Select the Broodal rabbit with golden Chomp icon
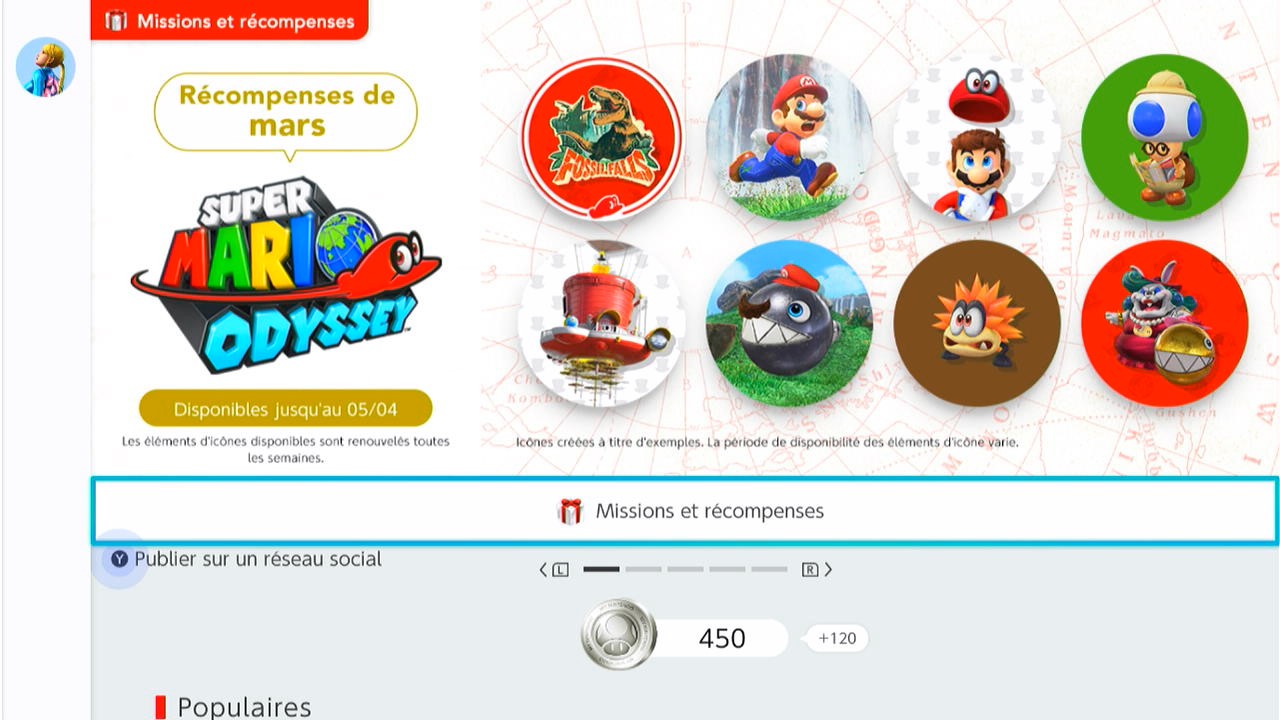This screenshot has height=720, width=1280. tap(1165, 323)
